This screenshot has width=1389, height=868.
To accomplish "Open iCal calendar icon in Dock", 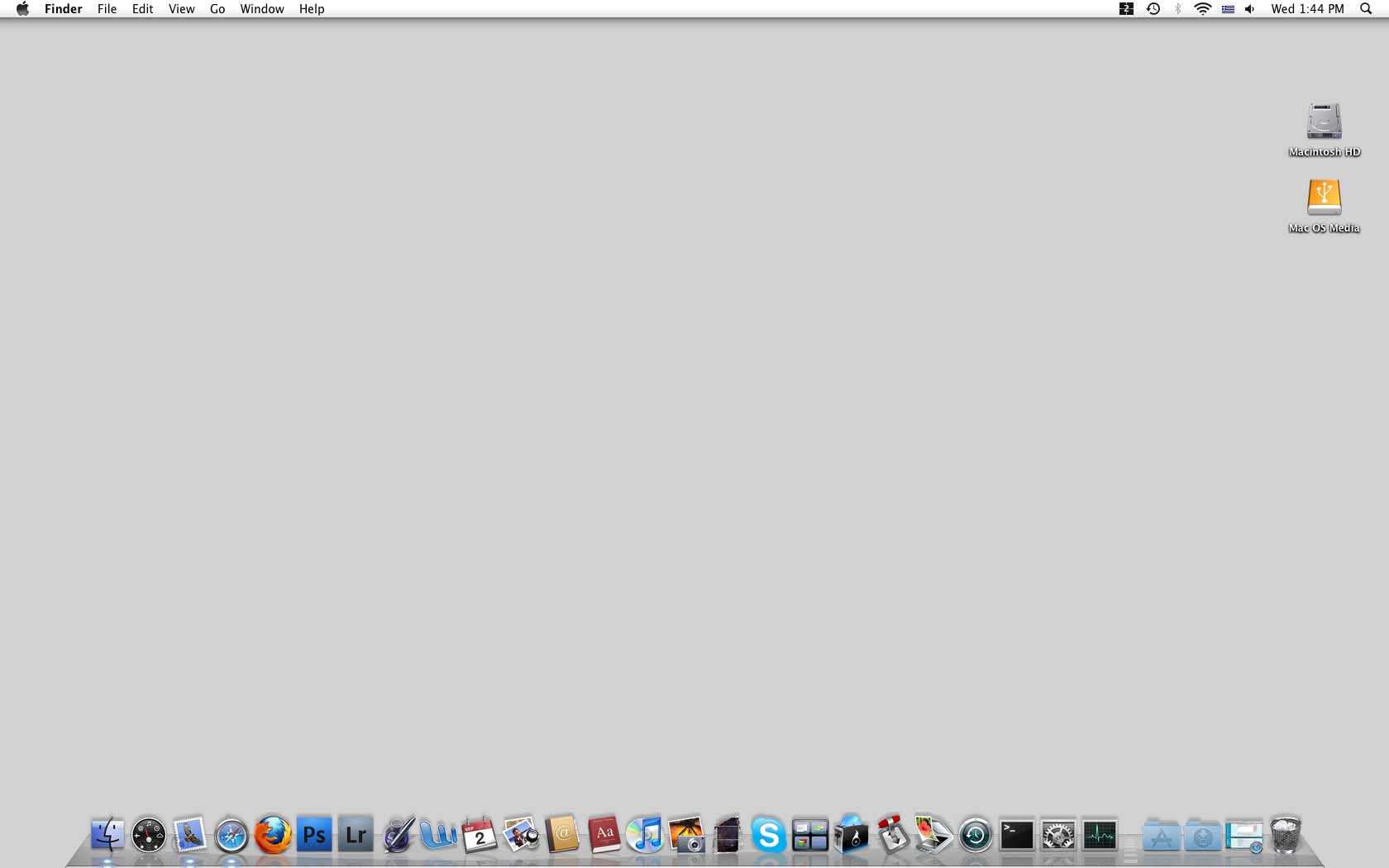I will (480, 835).
